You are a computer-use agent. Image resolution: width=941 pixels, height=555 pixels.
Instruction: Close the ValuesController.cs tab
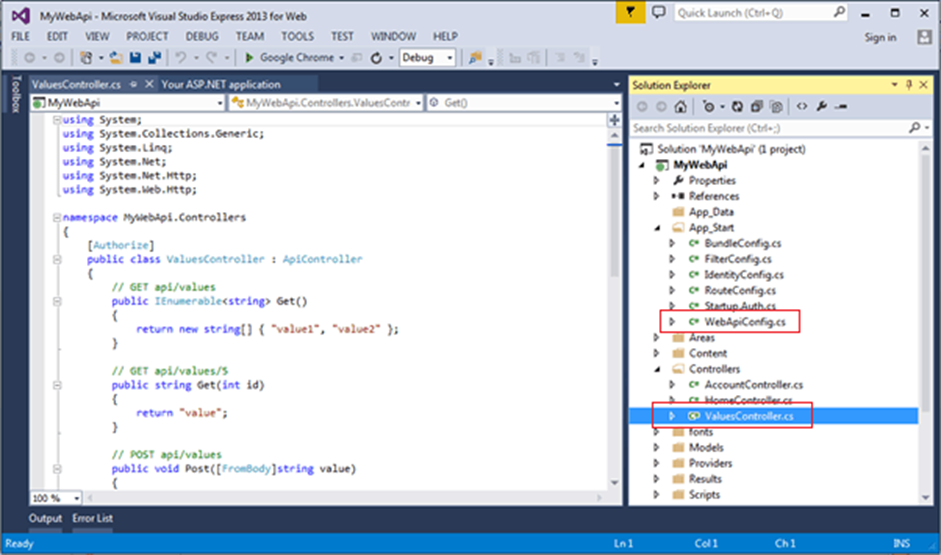(x=149, y=84)
